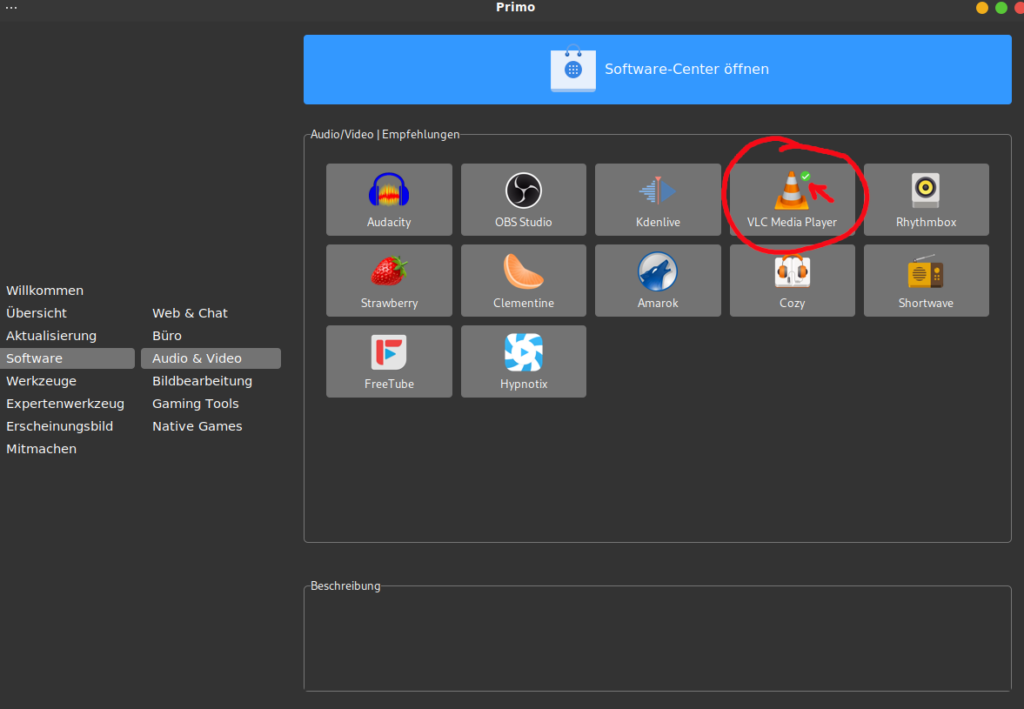Maximize window with the green button
1024x709 pixels.
[1000, 8]
